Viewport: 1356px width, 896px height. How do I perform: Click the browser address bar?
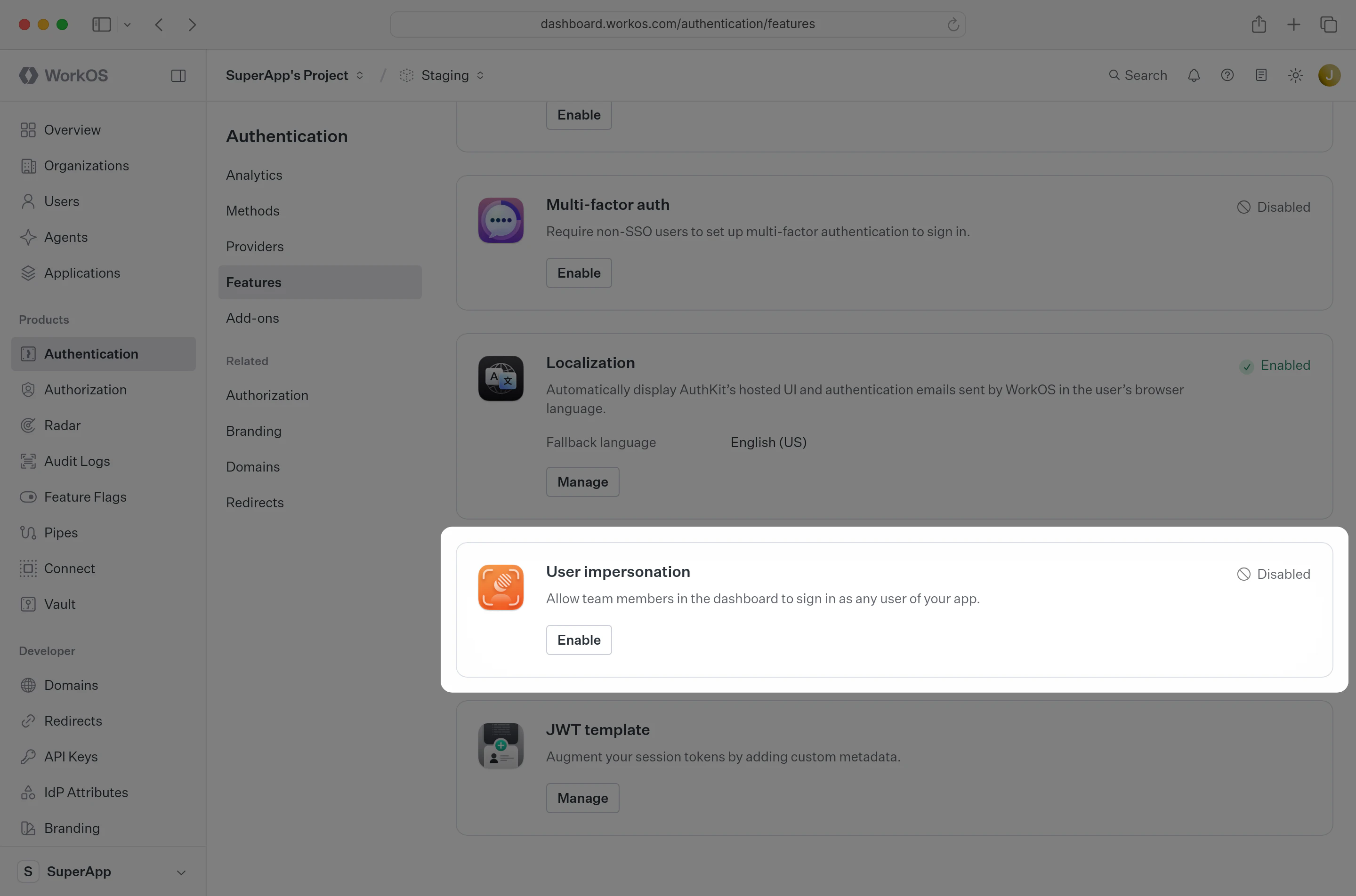(x=678, y=24)
